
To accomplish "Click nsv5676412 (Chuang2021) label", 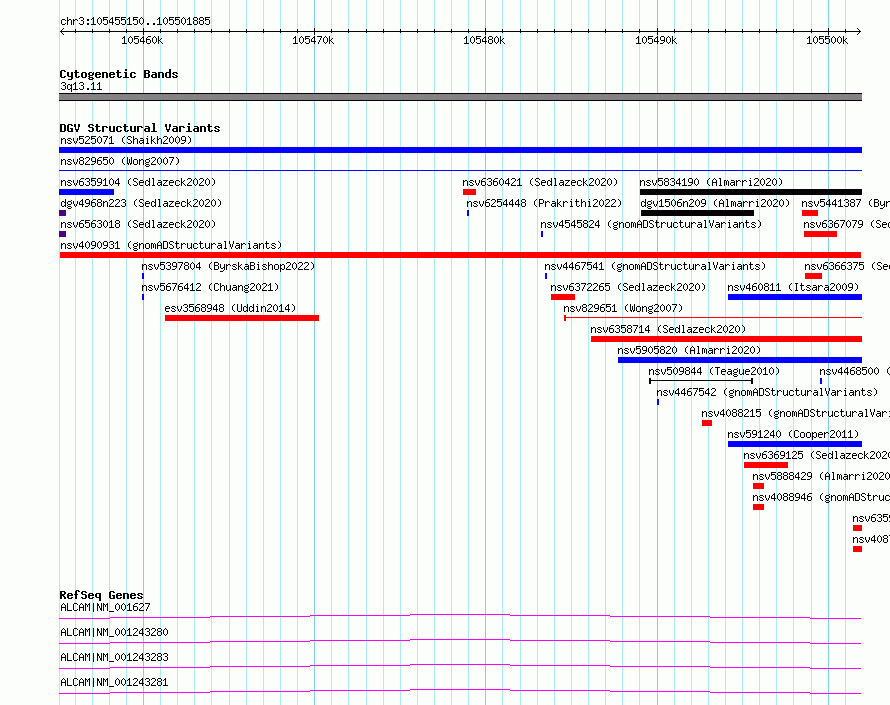I will point(210,287).
